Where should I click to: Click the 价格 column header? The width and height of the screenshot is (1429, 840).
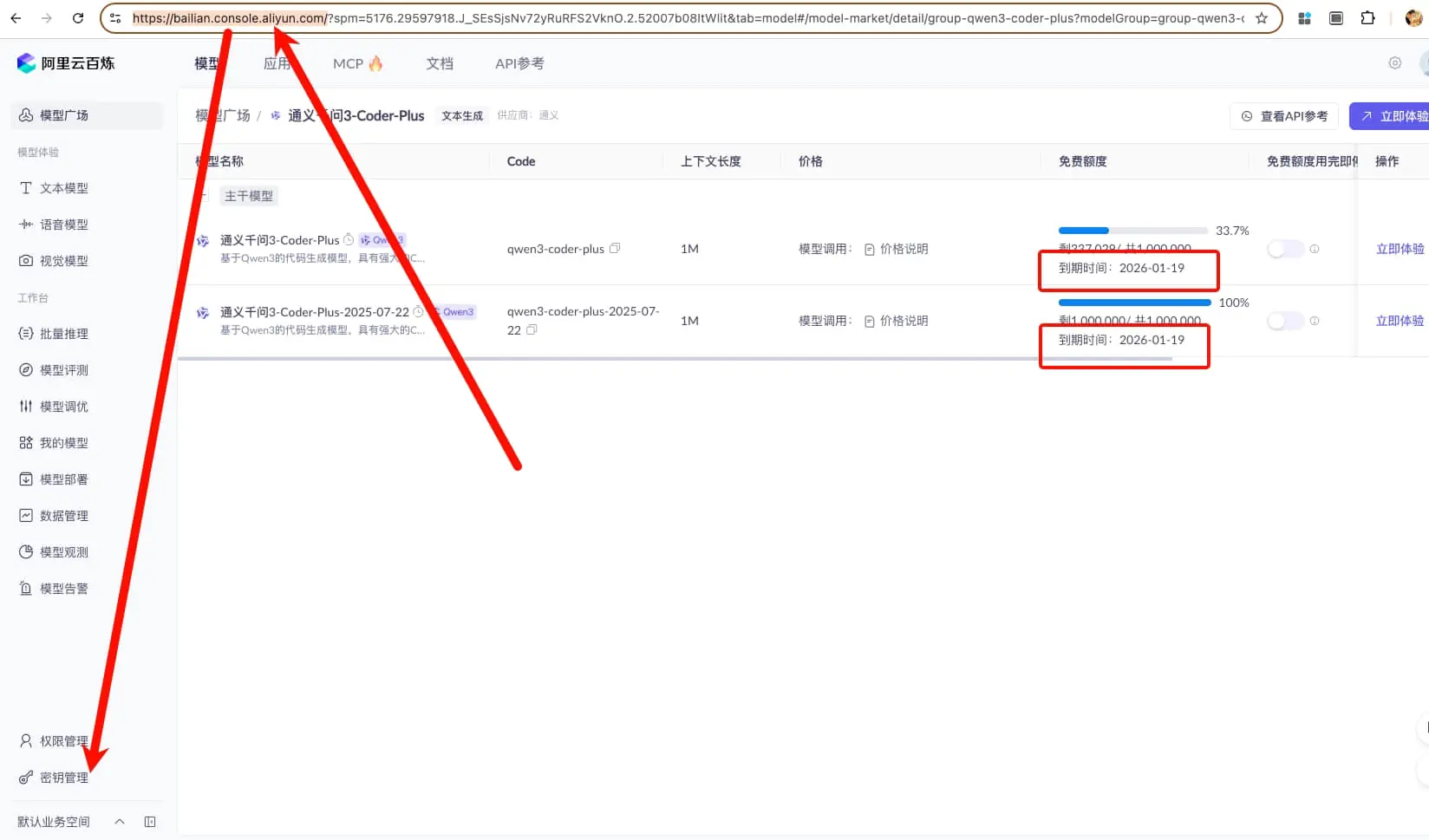click(x=811, y=161)
